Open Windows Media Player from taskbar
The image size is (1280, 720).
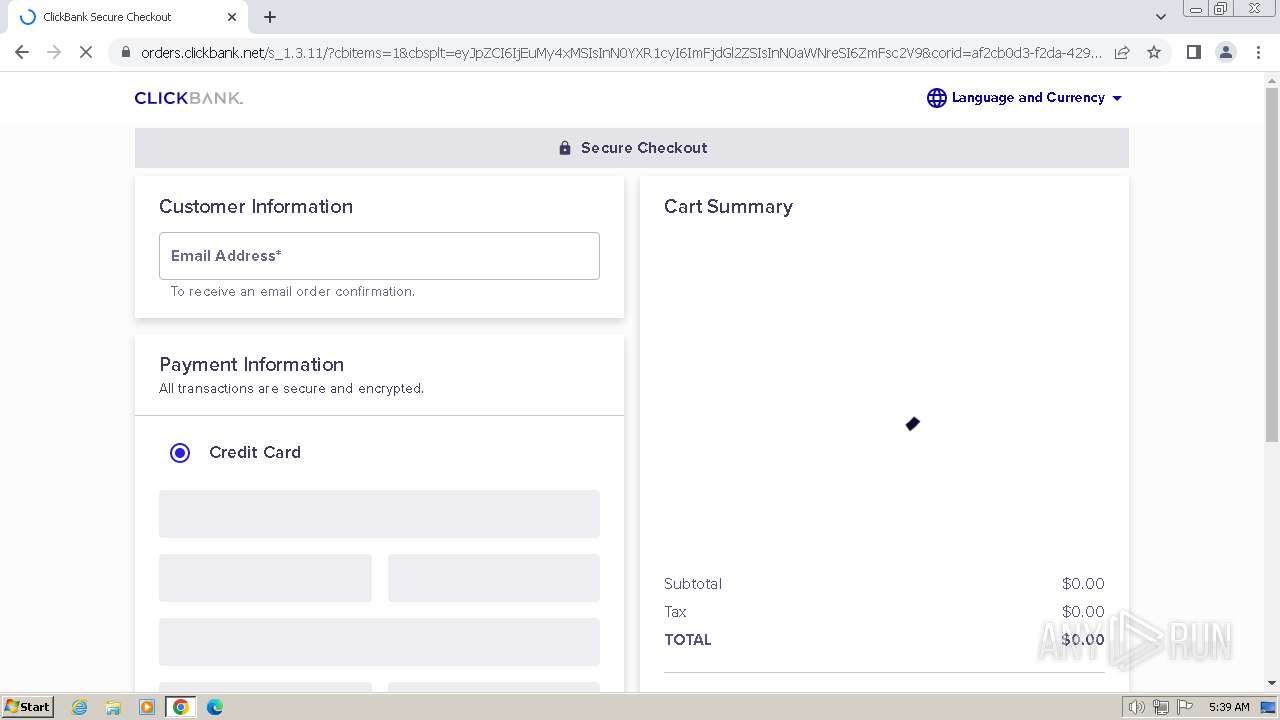147,707
